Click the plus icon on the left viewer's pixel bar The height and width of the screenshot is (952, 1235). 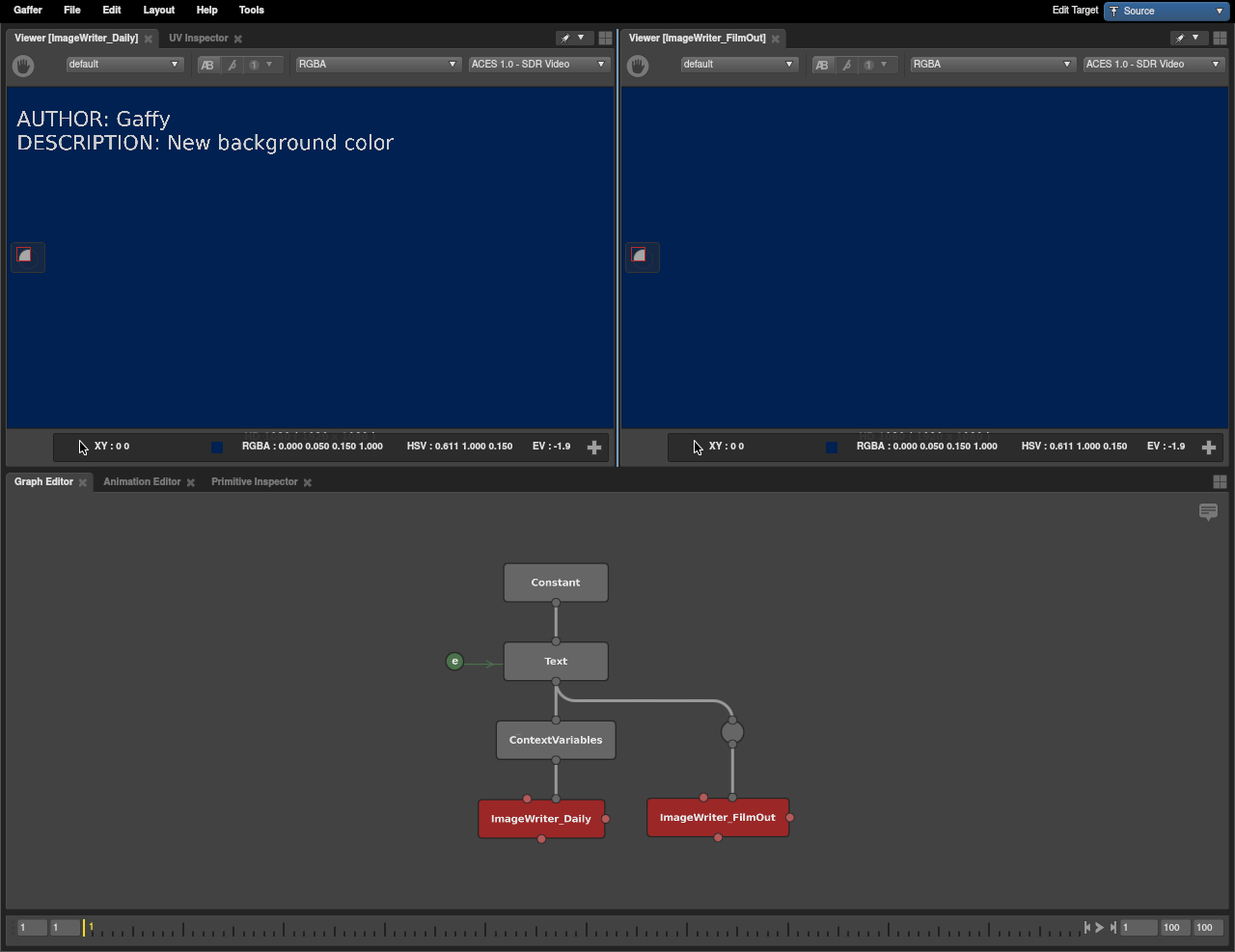pyautogui.click(x=594, y=447)
